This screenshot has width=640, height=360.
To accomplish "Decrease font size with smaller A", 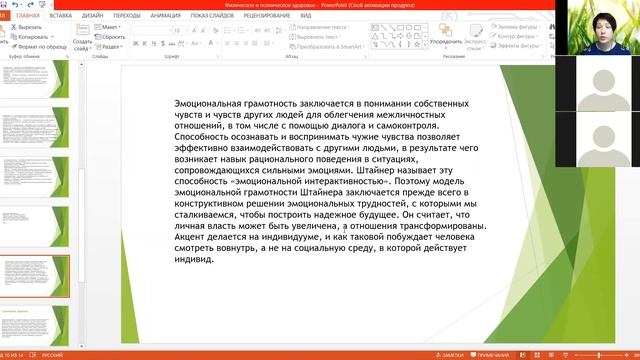I will [204, 31].
